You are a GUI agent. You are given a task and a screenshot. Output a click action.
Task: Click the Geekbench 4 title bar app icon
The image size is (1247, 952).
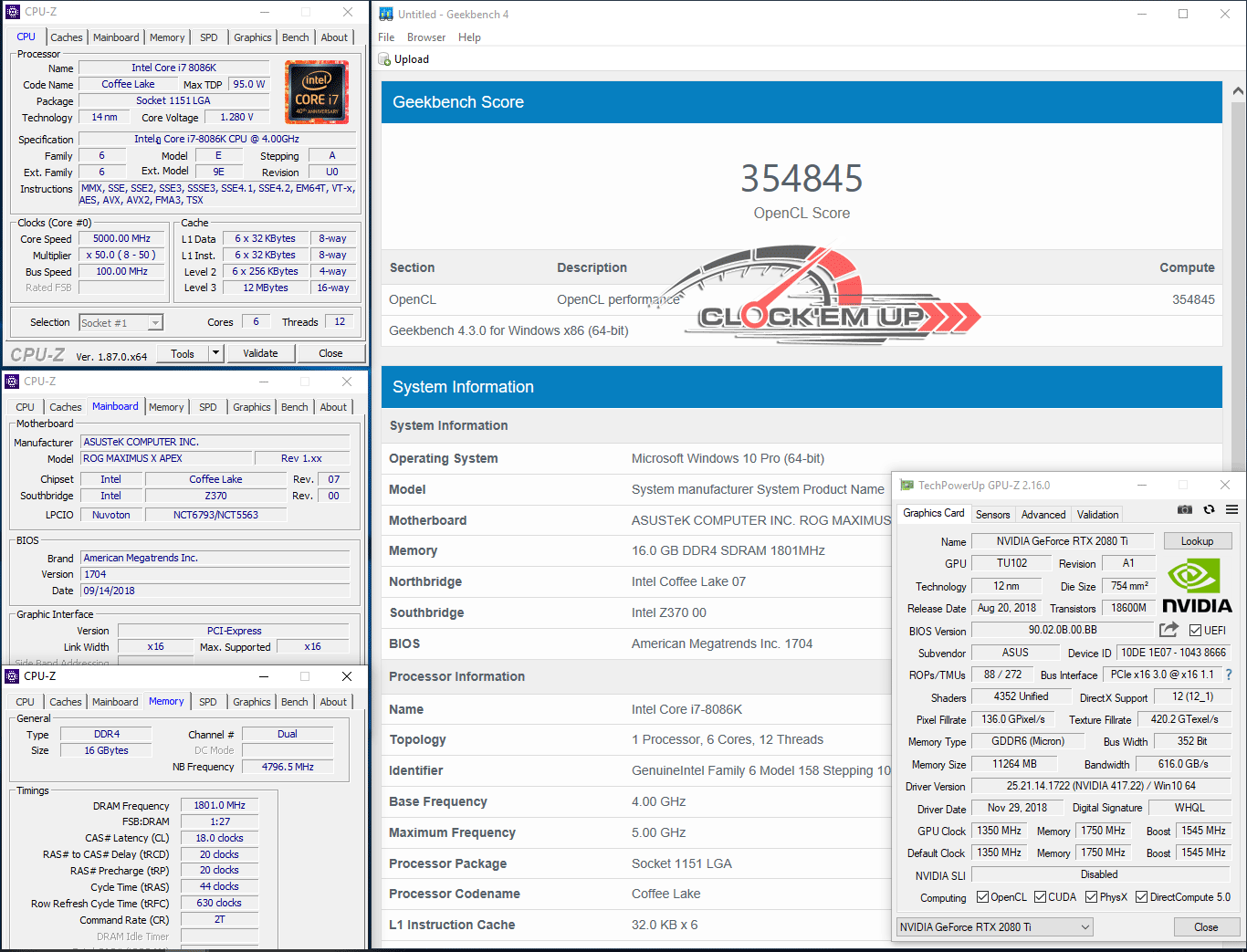[x=386, y=14]
